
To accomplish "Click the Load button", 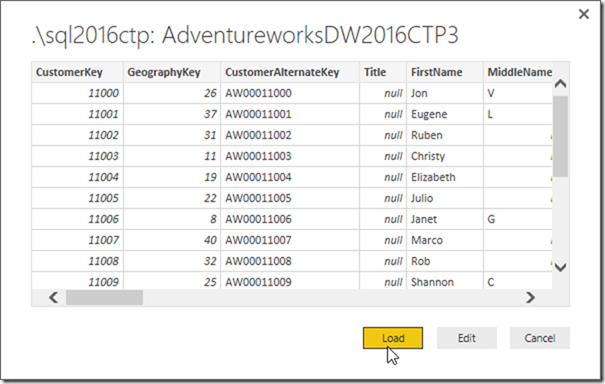I will click(x=393, y=338).
